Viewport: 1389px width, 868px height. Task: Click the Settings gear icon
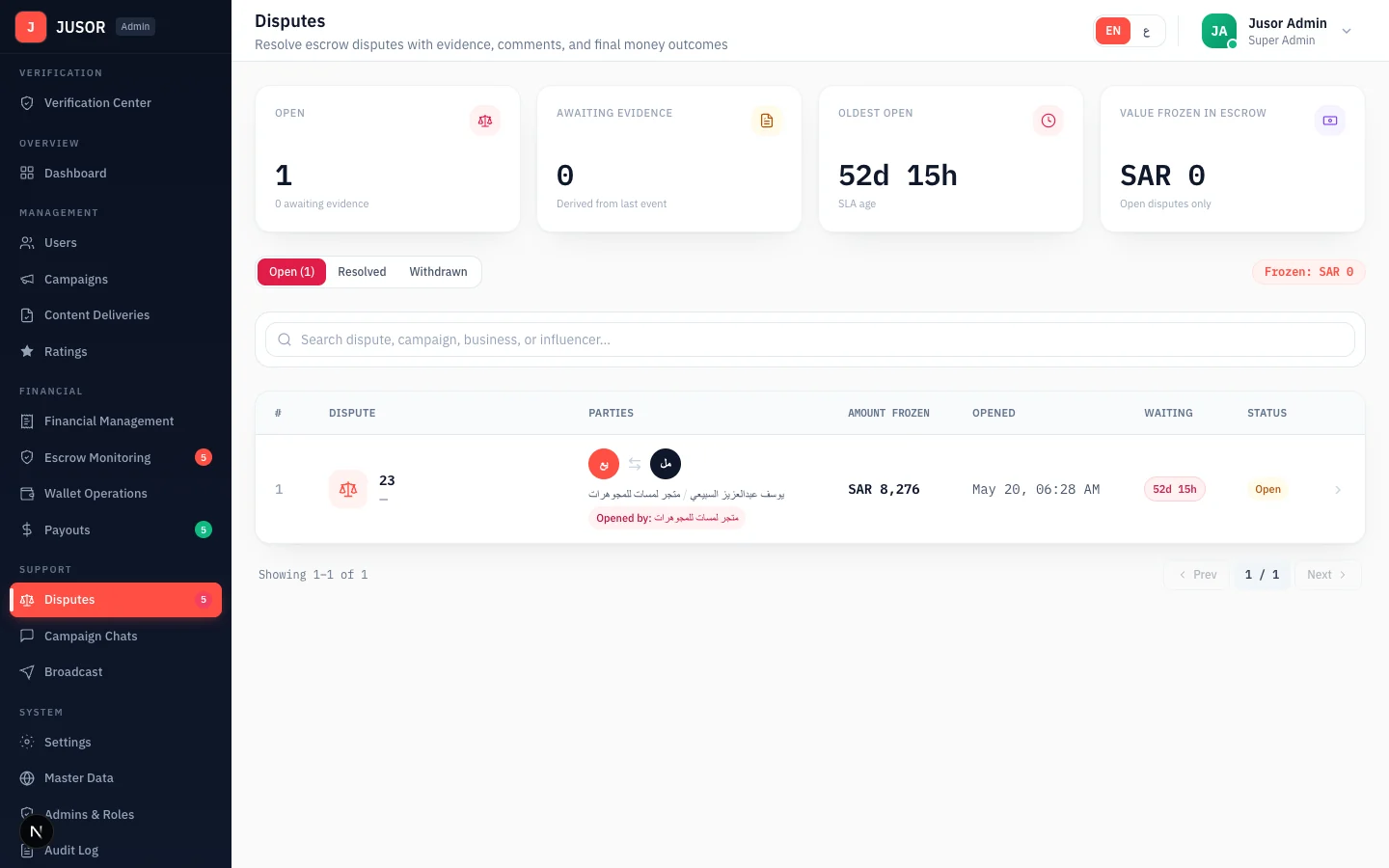[27, 743]
